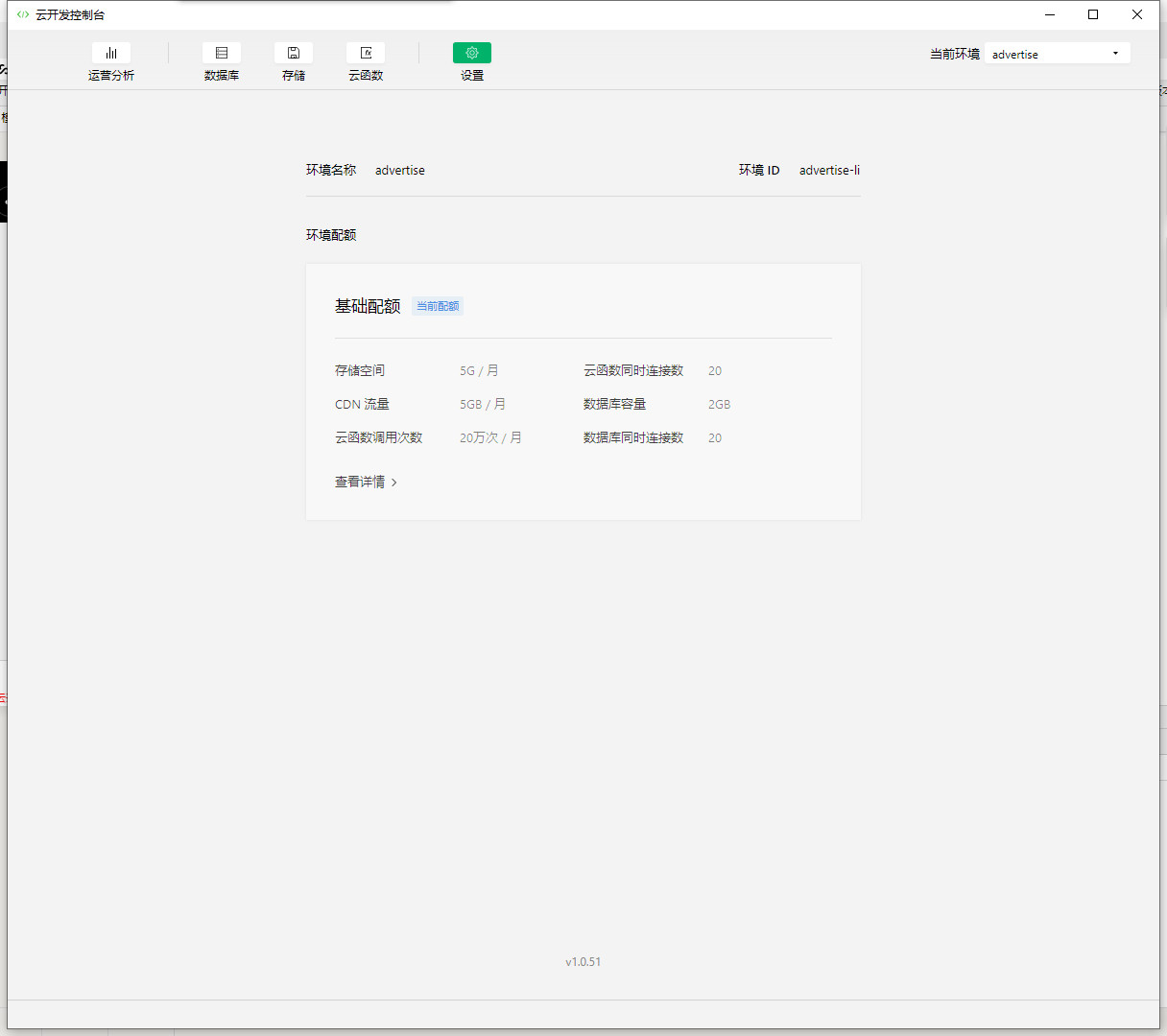Click the 5G / 月 storage quota value
The height and width of the screenshot is (1036, 1167).
[479, 370]
